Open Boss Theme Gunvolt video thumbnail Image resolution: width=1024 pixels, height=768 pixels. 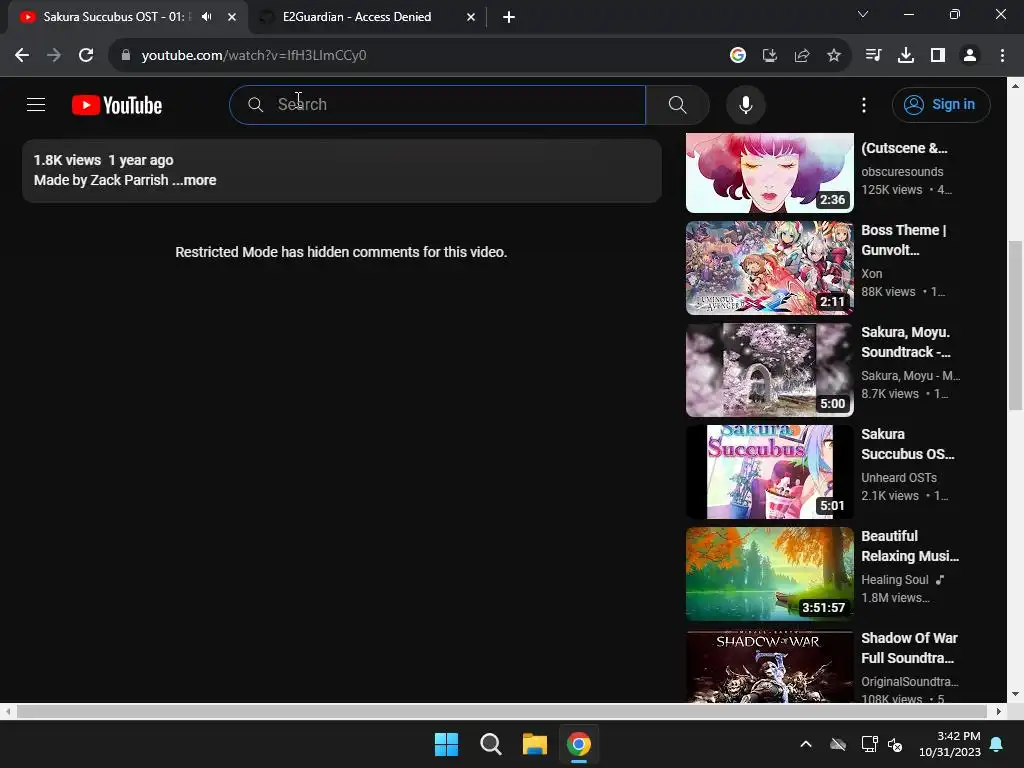tap(769, 268)
